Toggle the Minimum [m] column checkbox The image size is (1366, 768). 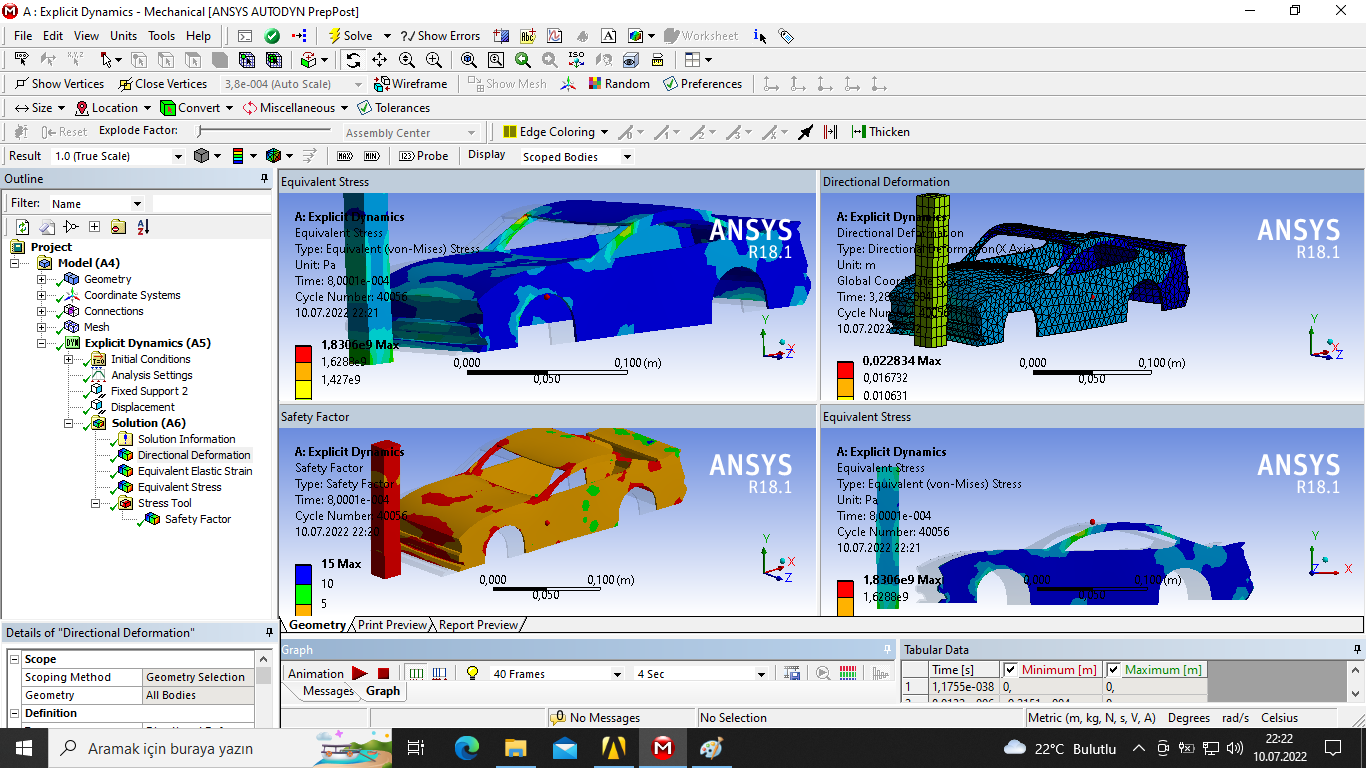(x=1010, y=670)
